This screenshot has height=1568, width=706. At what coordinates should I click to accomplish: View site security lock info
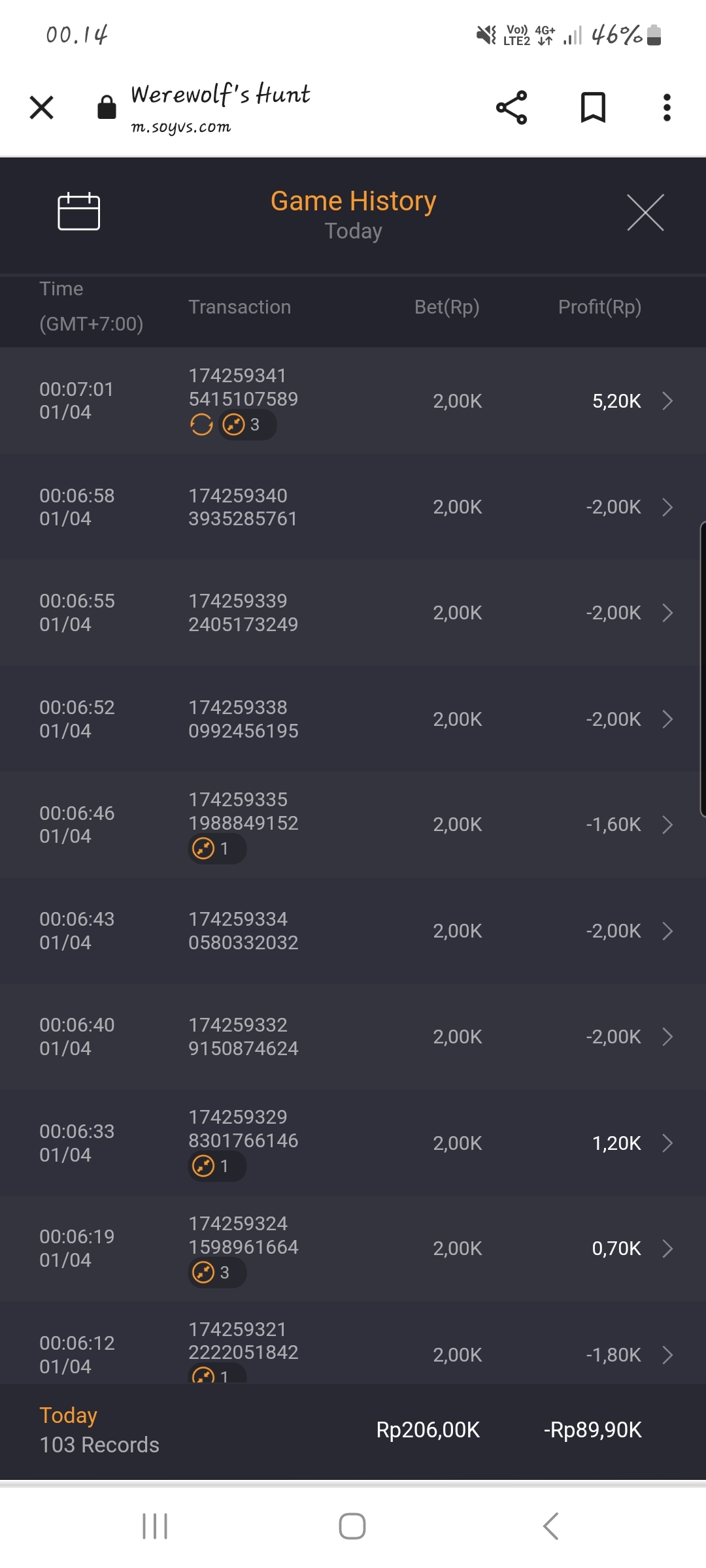(107, 107)
